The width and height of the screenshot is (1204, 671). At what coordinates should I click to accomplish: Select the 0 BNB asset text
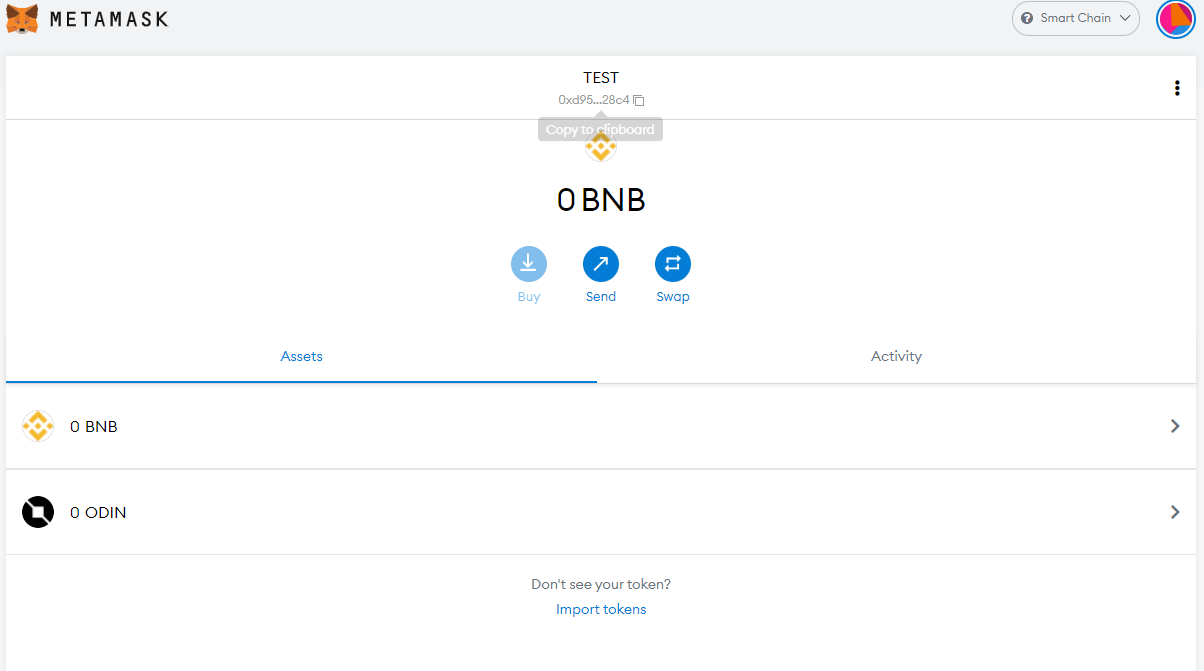94,427
